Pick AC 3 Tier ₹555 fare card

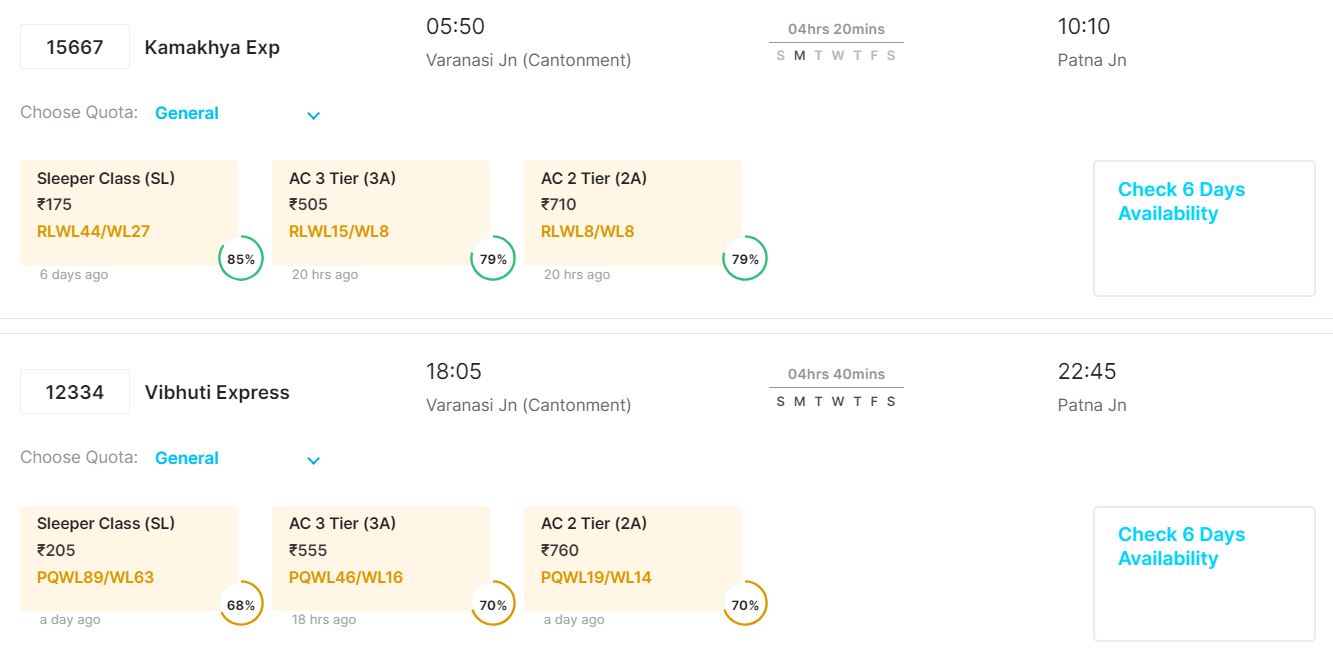[381, 557]
